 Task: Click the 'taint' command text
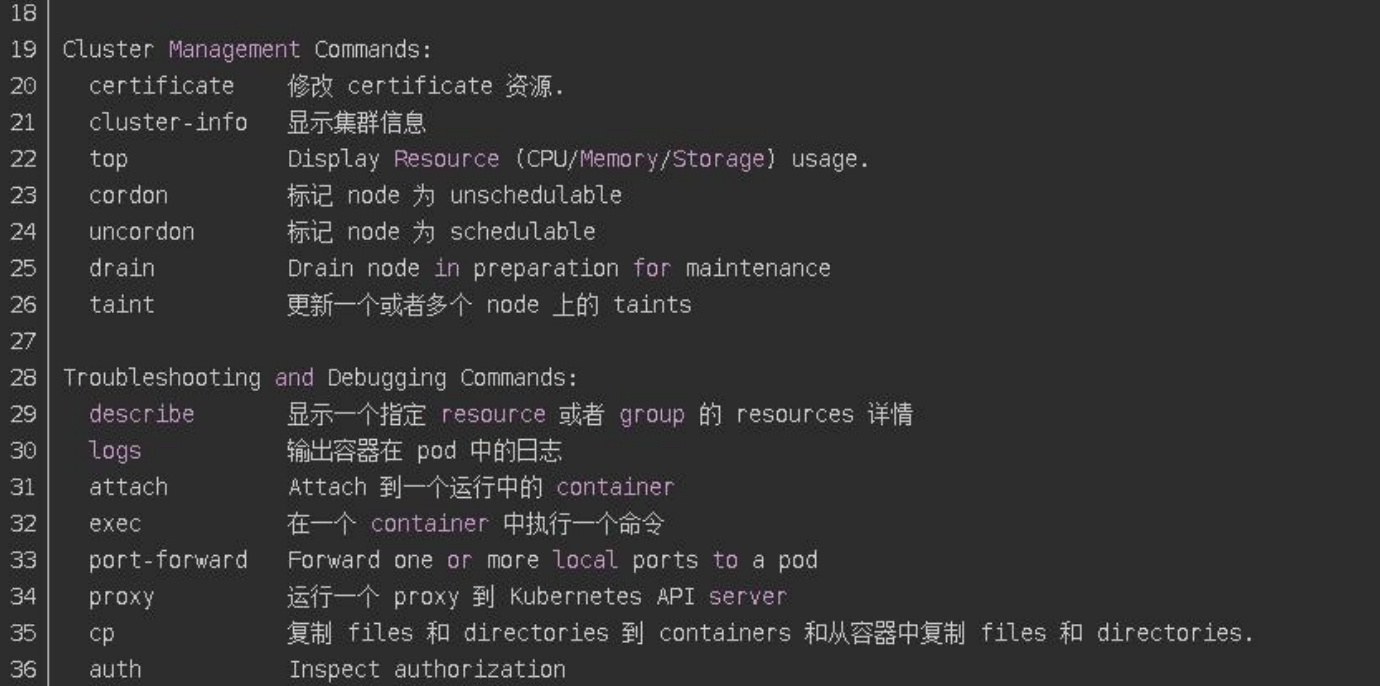coord(121,305)
